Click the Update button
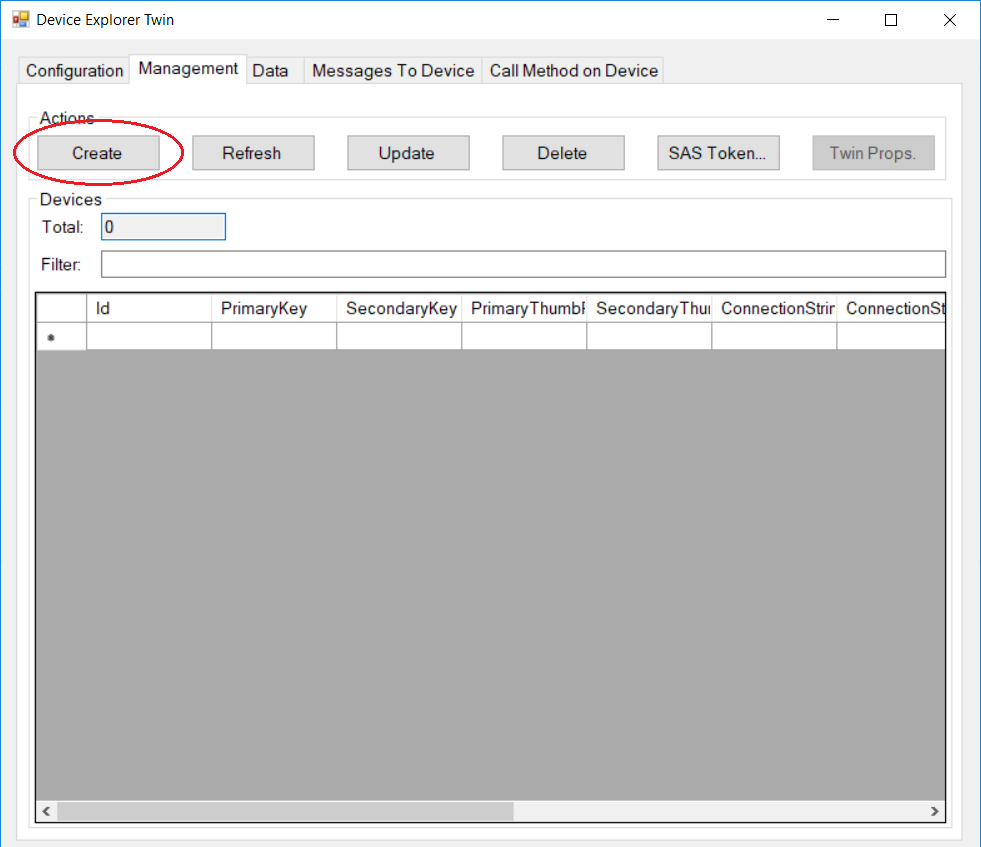This screenshot has width=981, height=847. (x=407, y=153)
